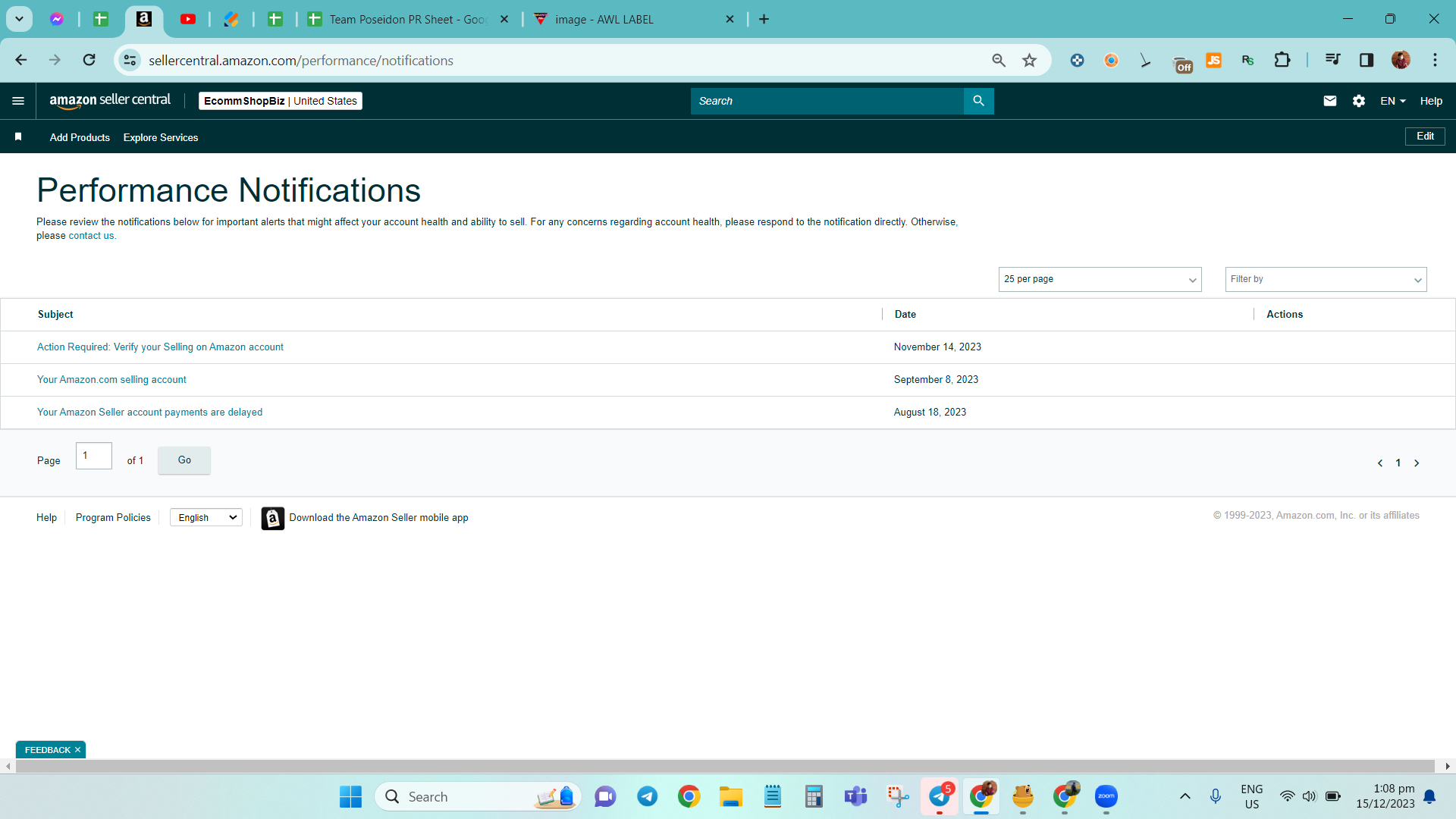Click Explore Services menu item
The image size is (1456, 819).
[x=161, y=137]
